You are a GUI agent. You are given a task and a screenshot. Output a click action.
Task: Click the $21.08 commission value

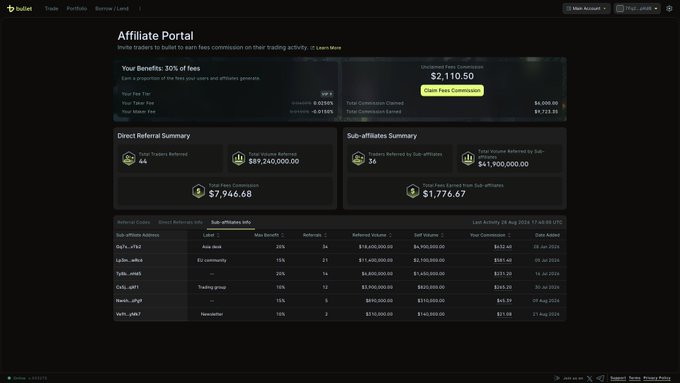[504, 314]
